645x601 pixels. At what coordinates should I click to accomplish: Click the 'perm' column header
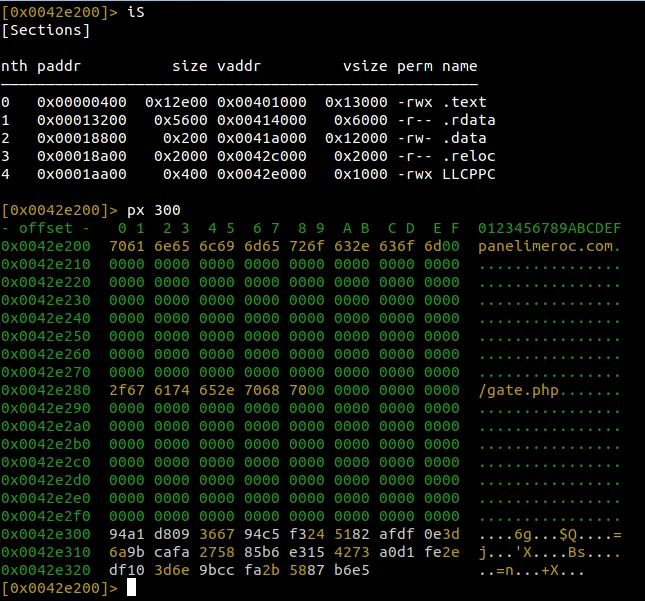point(415,66)
